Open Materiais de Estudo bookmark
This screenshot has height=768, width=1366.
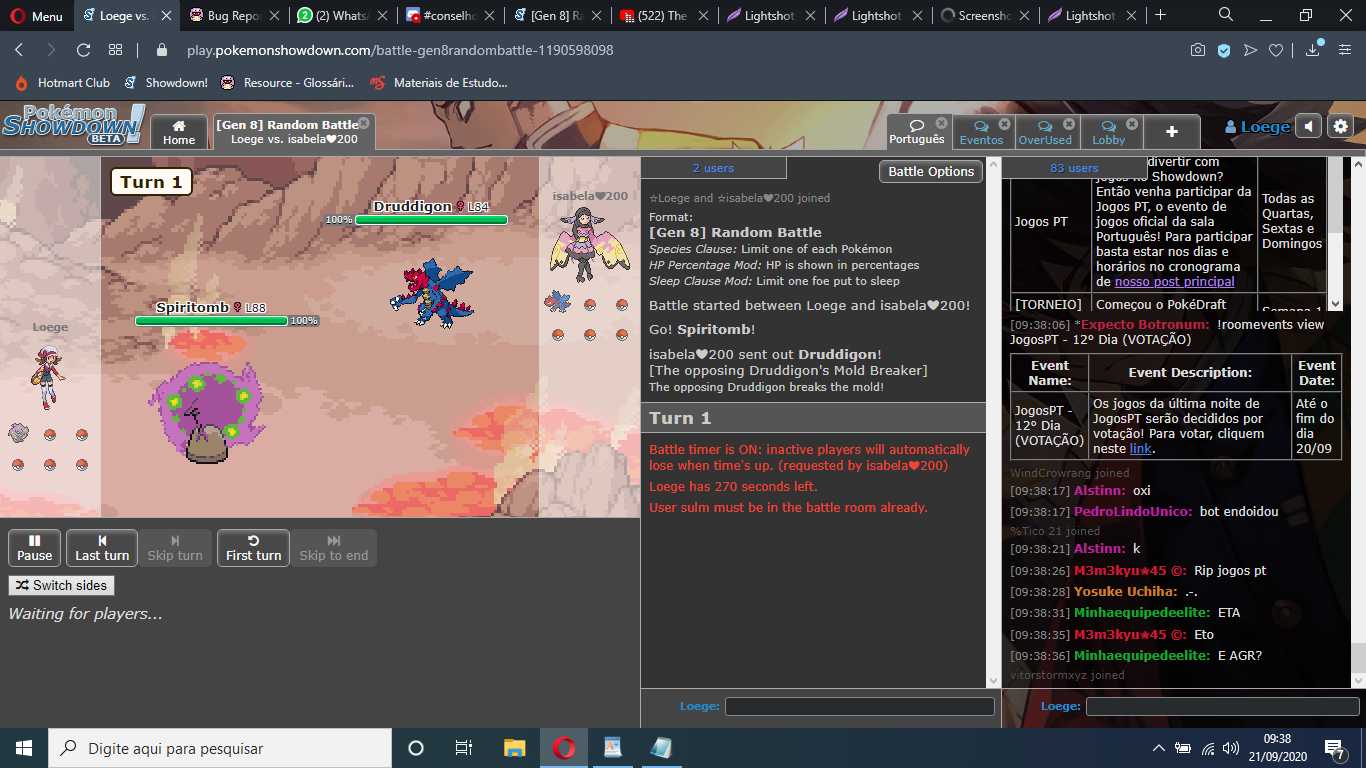(439, 83)
